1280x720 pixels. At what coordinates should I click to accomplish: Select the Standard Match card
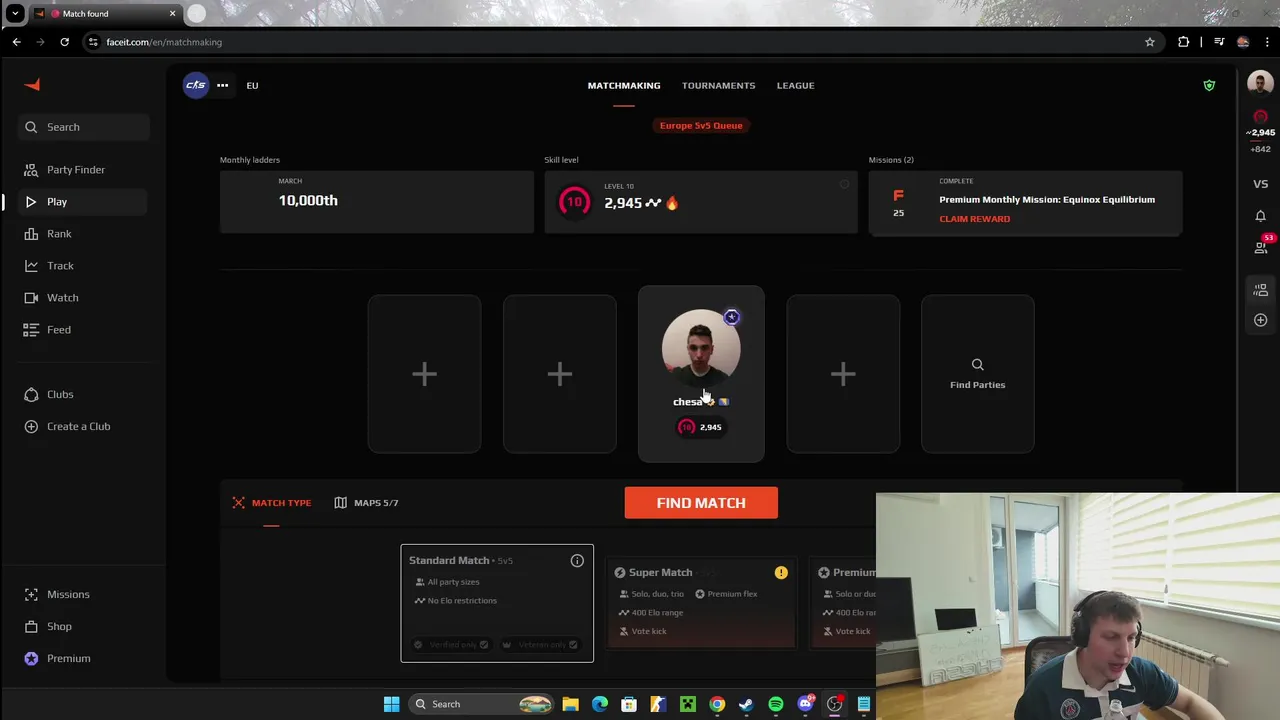[x=497, y=603]
